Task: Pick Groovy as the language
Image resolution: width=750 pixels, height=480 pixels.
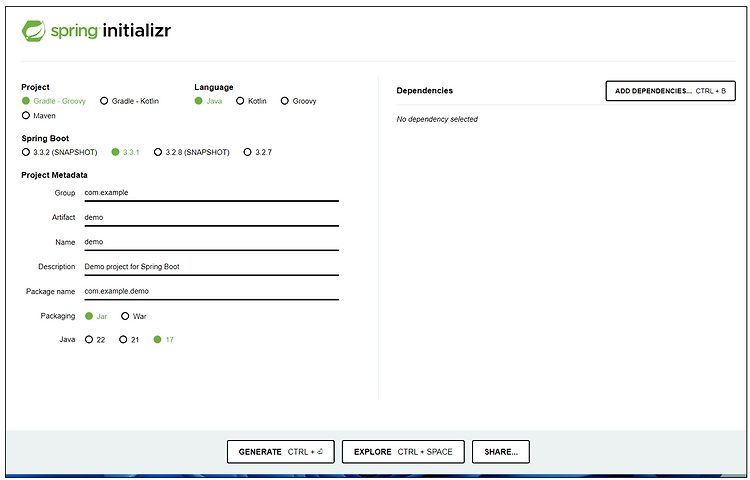Action: coord(298,101)
